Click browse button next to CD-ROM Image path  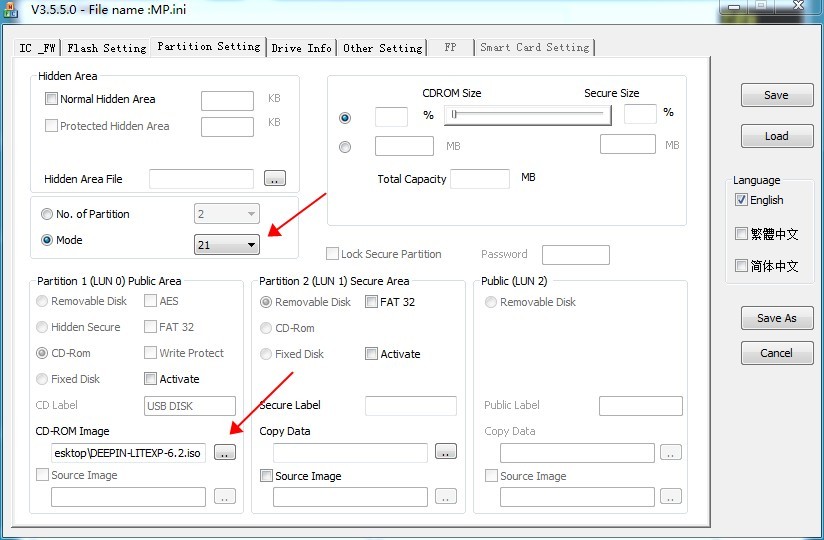(225, 453)
